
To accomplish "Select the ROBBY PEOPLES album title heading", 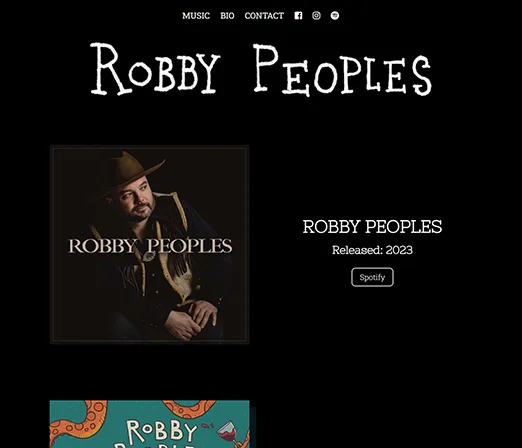I will (372, 227).
